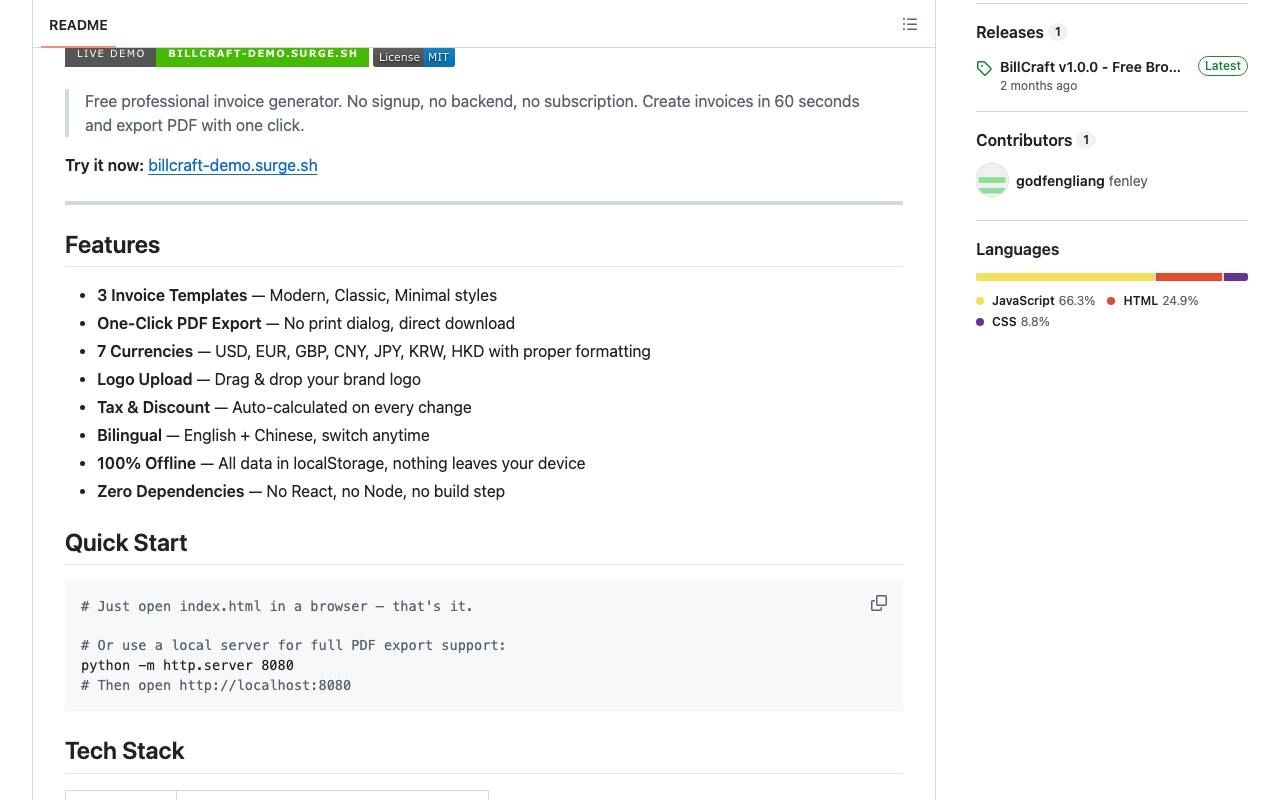
Task: Click the '7 Currencies' feature line
Action: tap(374, 351)
